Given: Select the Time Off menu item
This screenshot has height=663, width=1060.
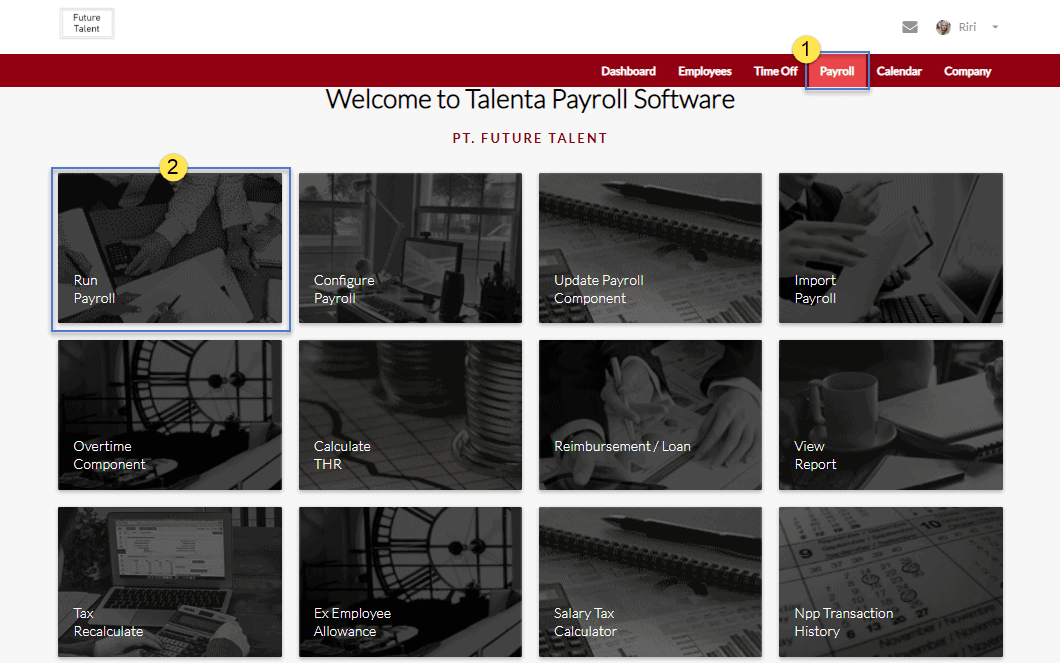Looking at the screenshot, I should 775,71.
